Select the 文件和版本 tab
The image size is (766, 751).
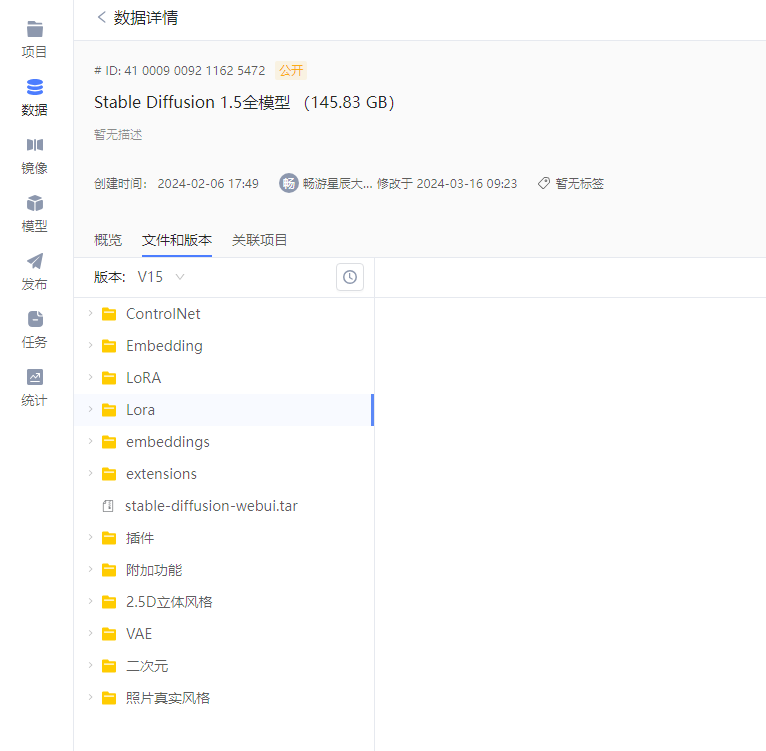(x=177, y=240)
